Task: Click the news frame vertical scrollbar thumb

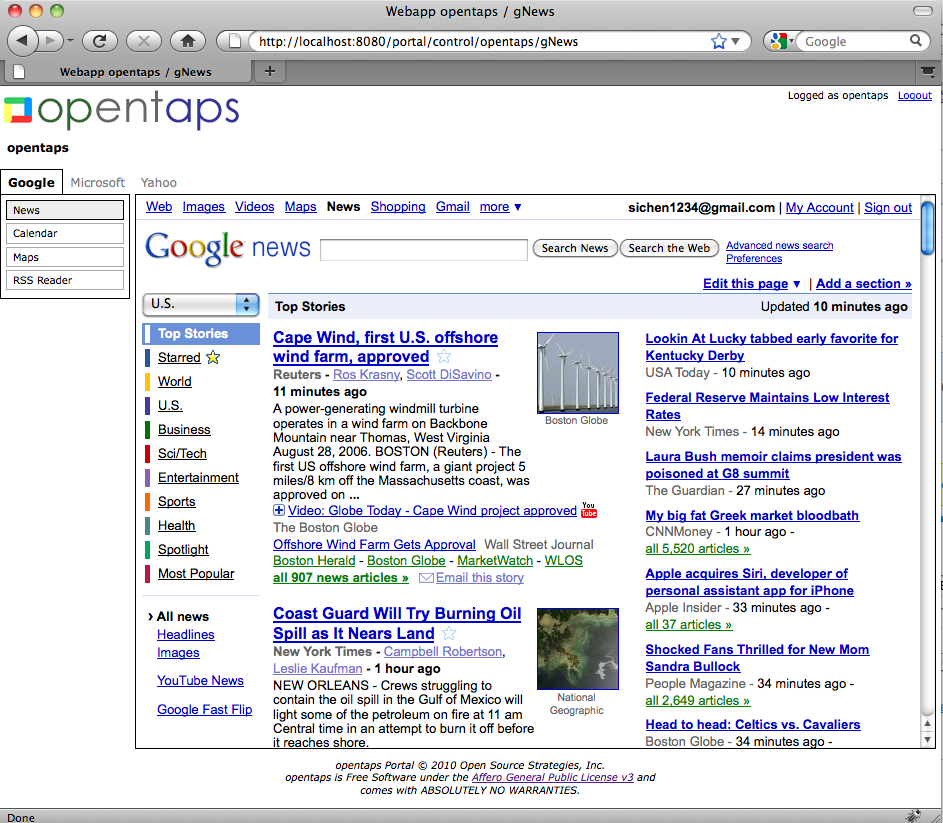Action: tap(927, 229)
